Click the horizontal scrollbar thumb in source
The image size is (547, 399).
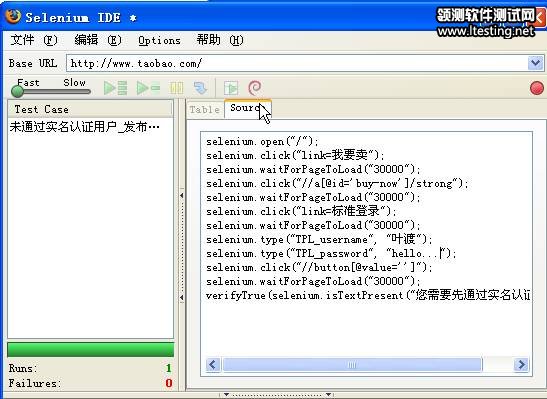(x=352, y=365)
